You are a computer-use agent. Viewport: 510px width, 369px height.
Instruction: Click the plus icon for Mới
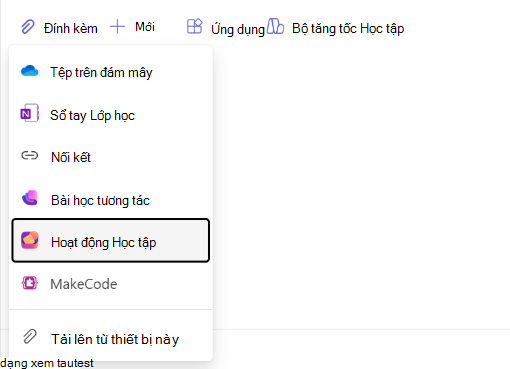coord(117,27)
